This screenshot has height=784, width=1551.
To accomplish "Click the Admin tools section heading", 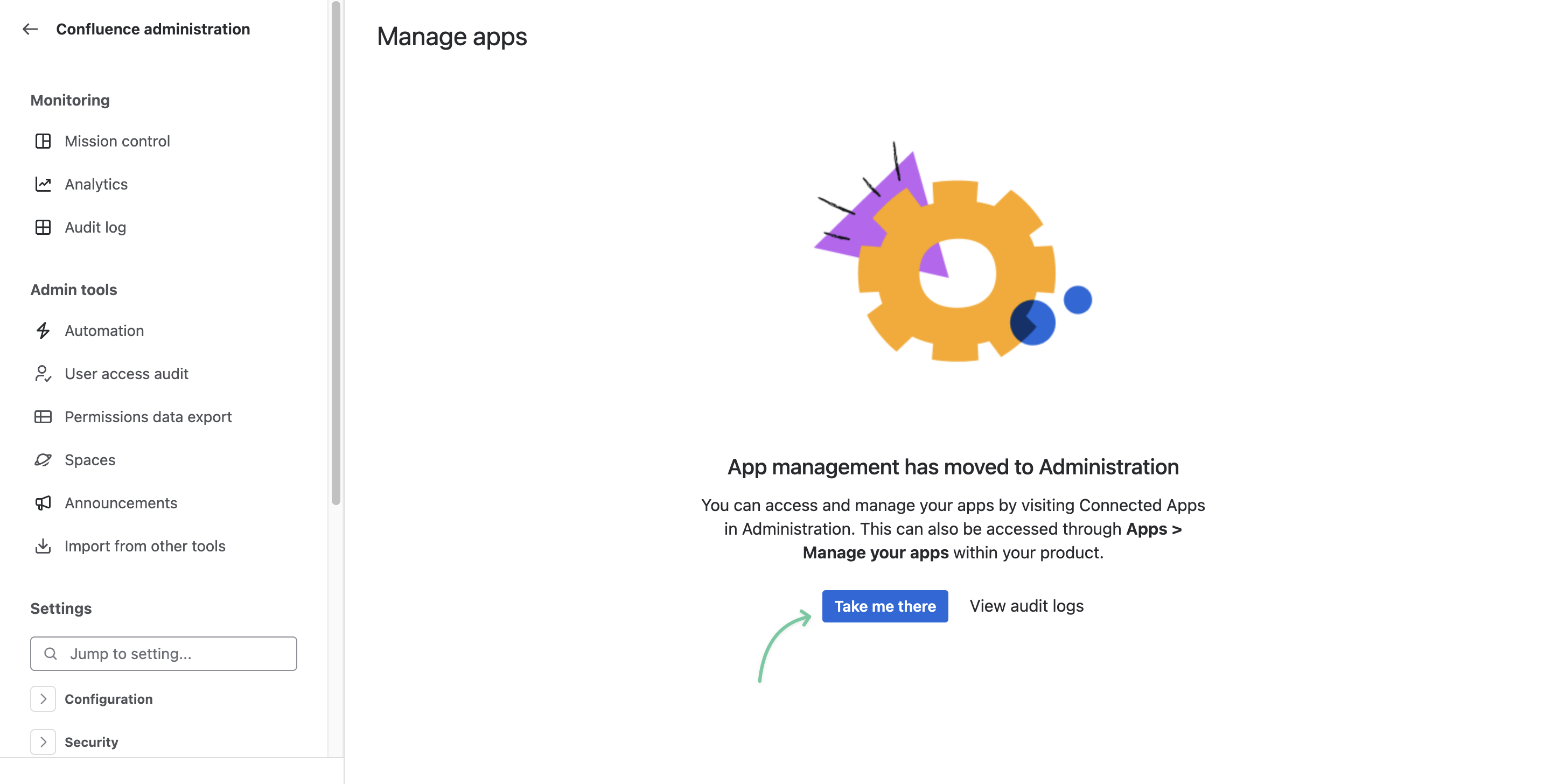I will coord(73,290).
